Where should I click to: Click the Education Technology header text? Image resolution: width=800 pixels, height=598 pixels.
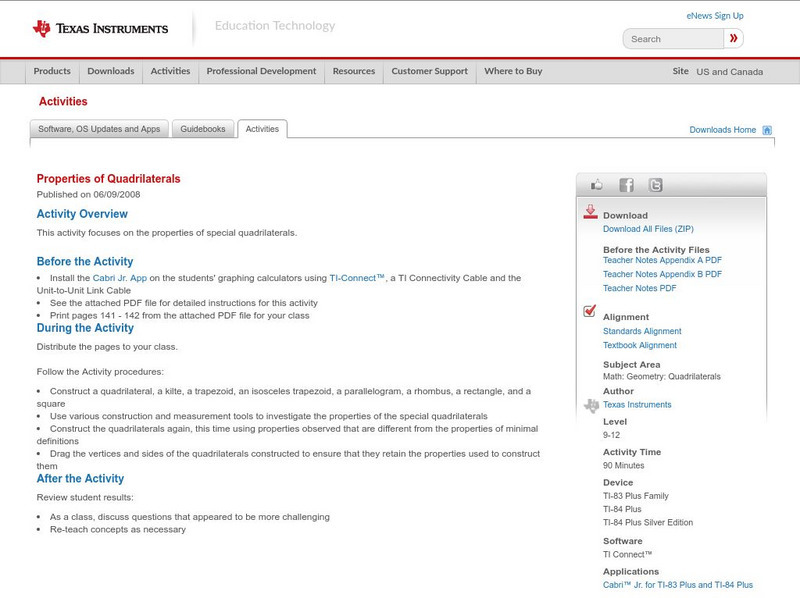click(274, 26)
